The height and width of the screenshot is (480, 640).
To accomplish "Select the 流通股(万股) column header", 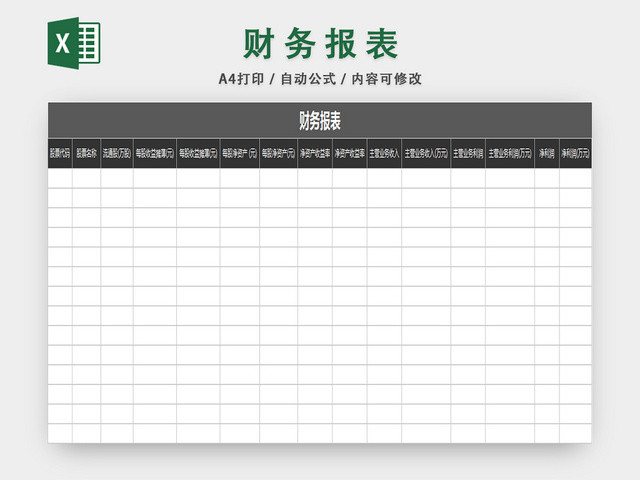I will [x=117, y=153].
